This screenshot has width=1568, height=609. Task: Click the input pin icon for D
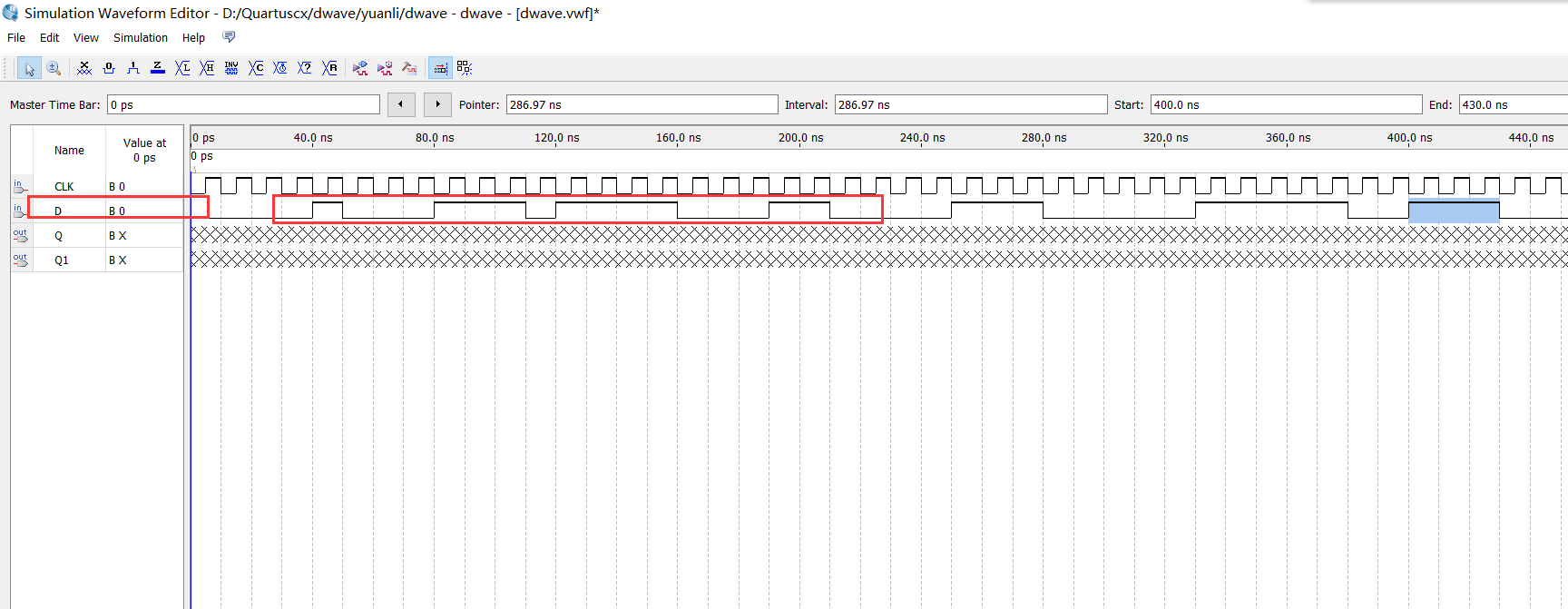(x=20, y=211)
